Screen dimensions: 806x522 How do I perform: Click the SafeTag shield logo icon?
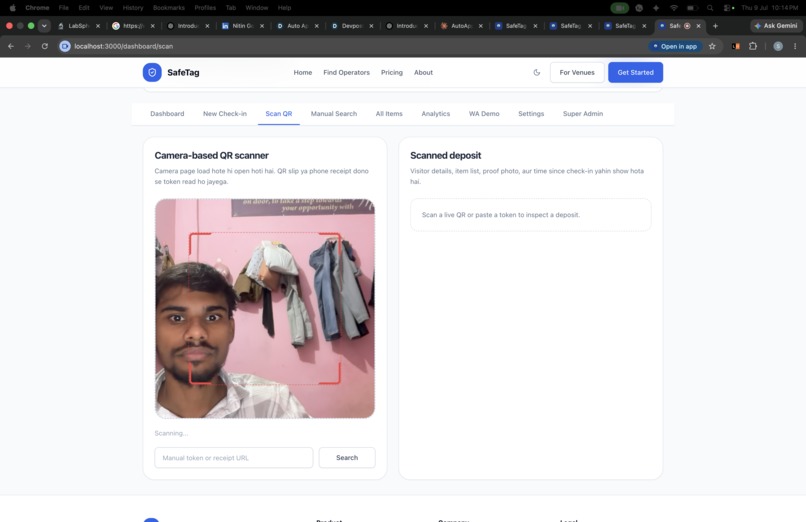pyautogui.click(x=152, y=72)
